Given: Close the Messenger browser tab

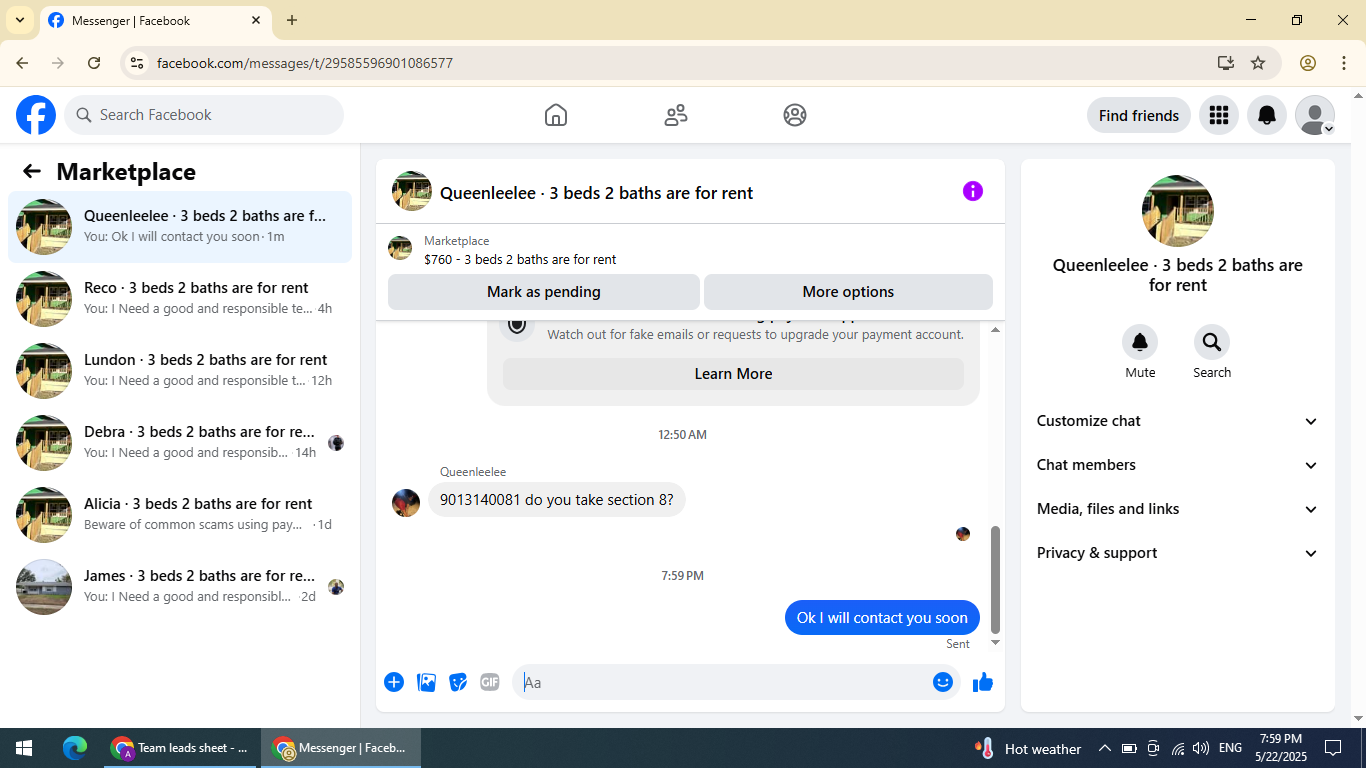Looking at the screenshot, I should [x=256, y=20].
